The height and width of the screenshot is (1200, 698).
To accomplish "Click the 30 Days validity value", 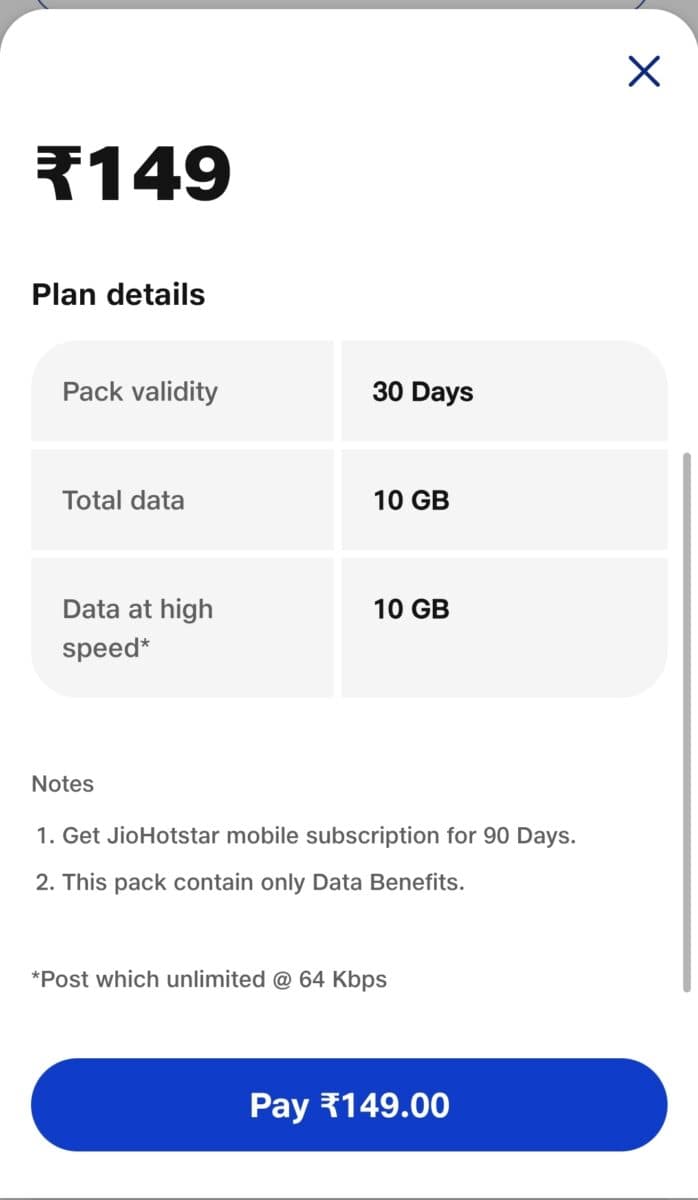I will pos(422,391).
